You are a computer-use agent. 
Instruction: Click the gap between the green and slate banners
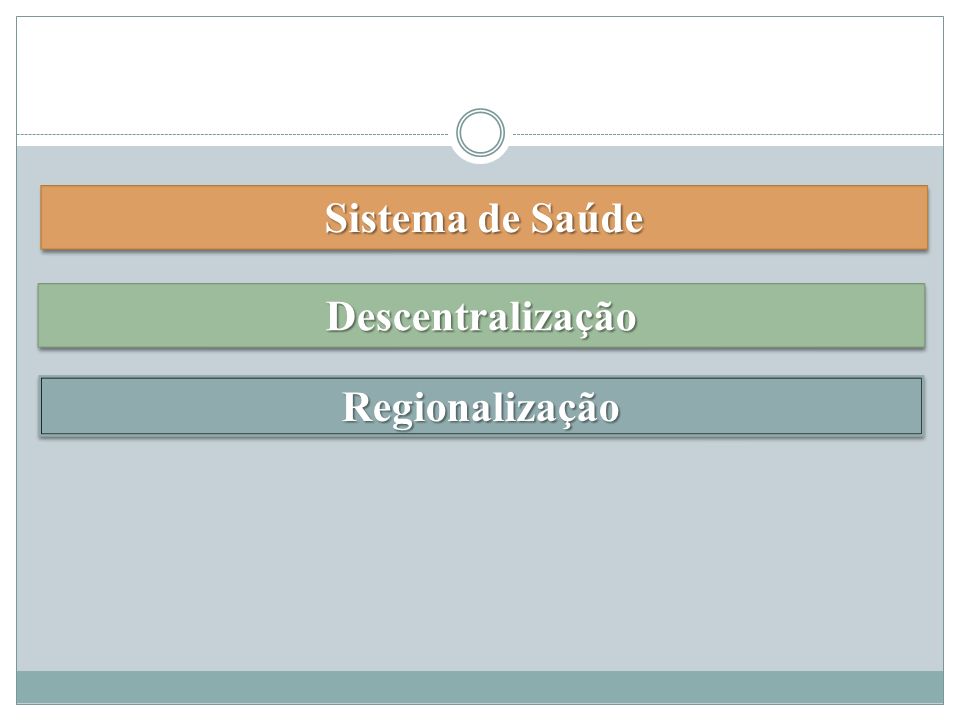(482, 362)
